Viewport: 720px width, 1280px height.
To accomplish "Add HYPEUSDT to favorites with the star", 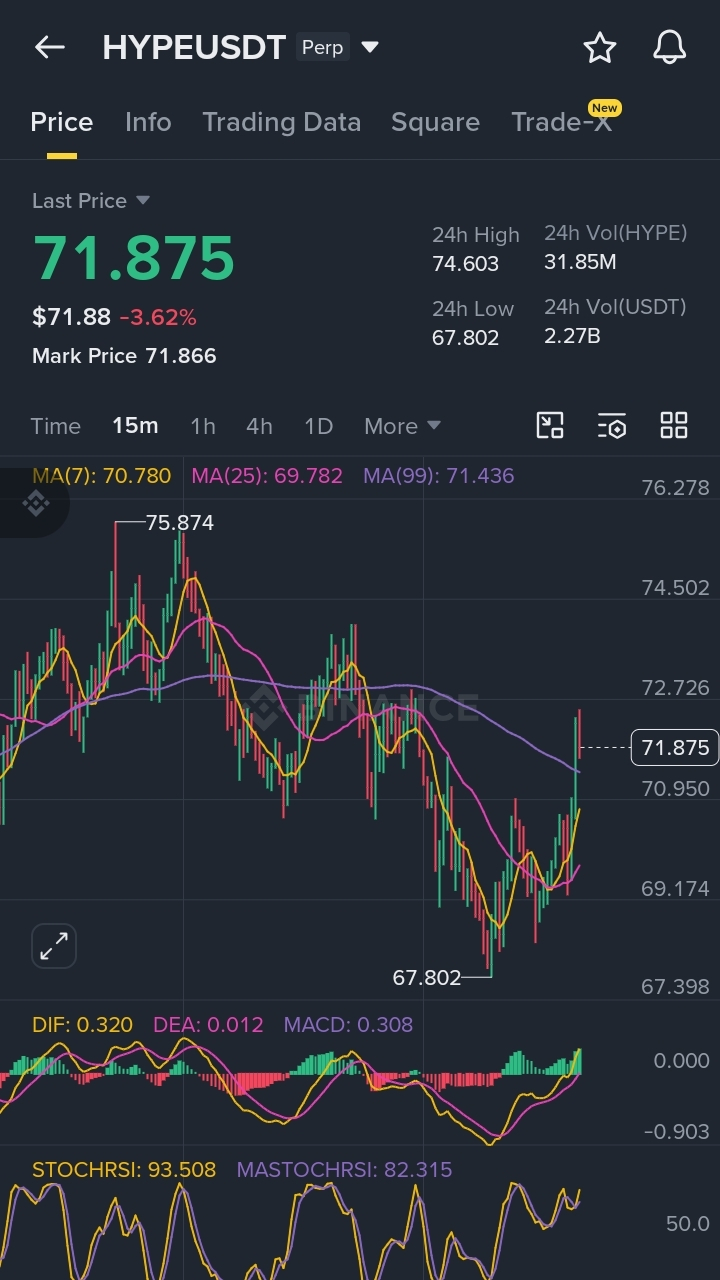I will click(599, 47).
